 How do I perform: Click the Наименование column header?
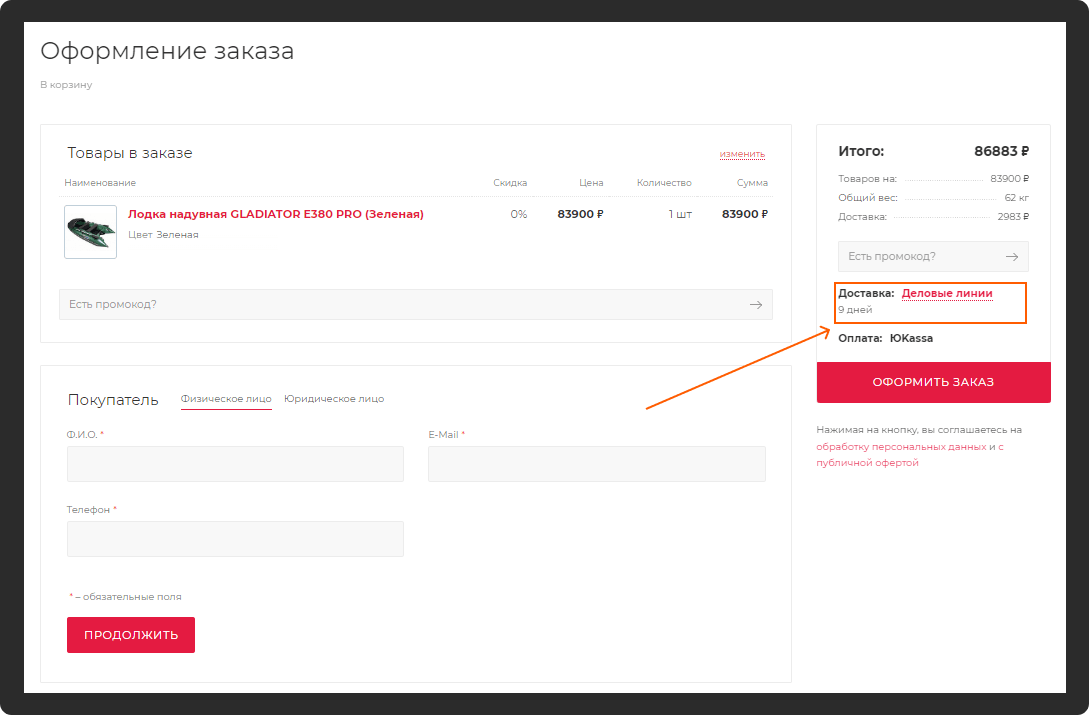tap(100, 183)
